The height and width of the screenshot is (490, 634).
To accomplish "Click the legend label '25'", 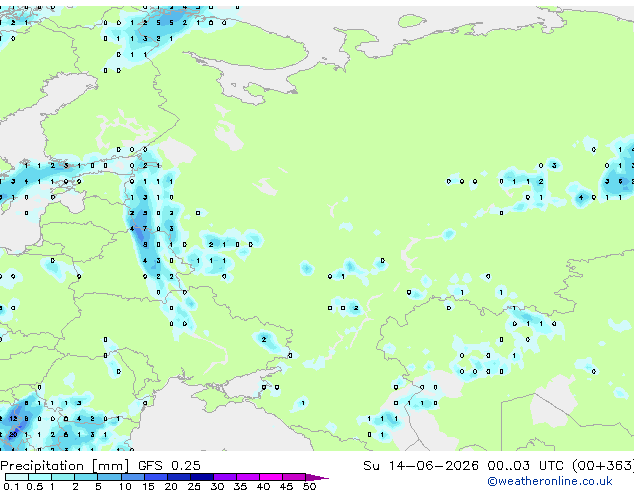I will (194, 486).
